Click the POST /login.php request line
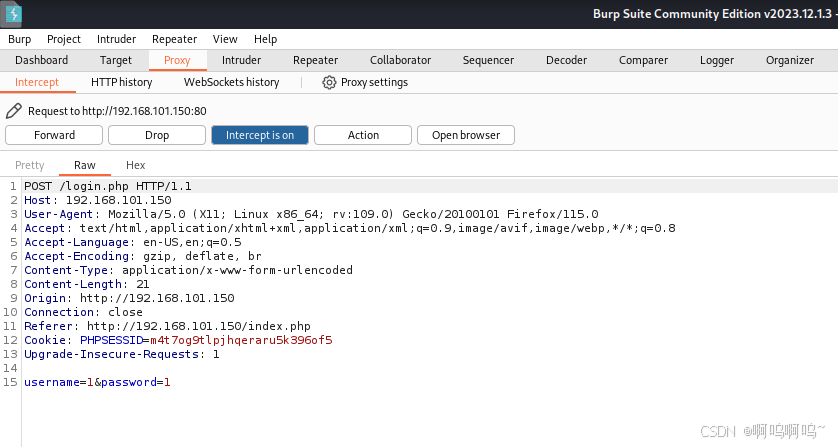Screen dimensions: 838x447 pos(108,186)
